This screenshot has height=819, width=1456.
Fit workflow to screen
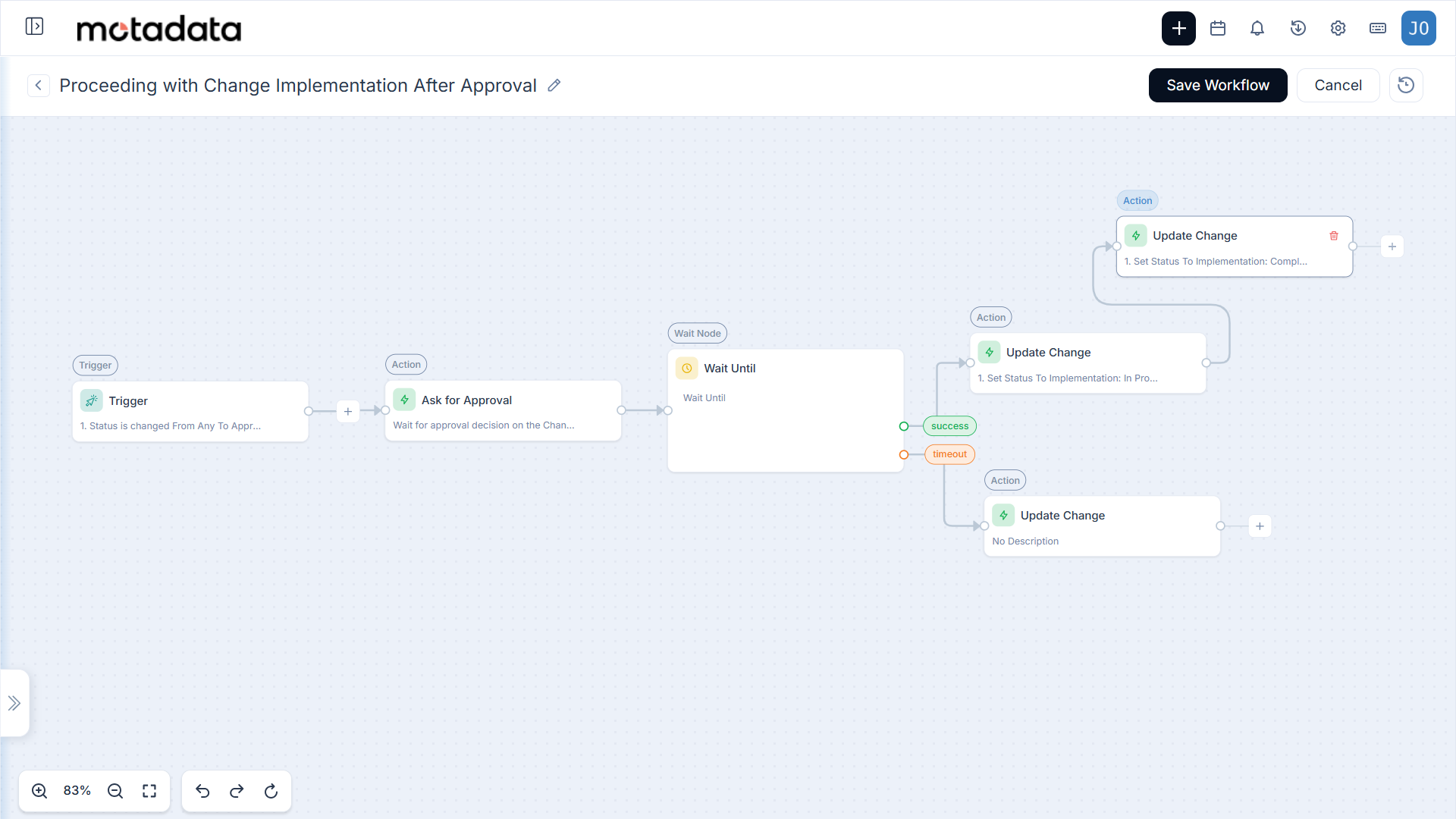(149, 791)
